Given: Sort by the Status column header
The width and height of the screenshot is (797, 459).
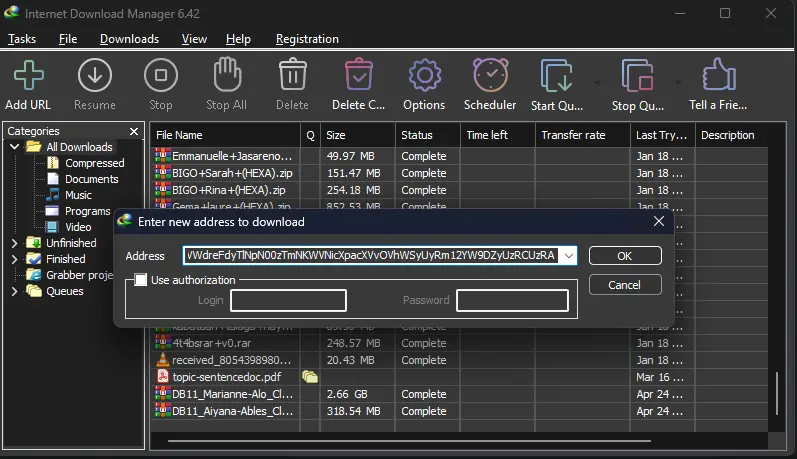Looking at the screenshot, I should (x=427, y=135).
